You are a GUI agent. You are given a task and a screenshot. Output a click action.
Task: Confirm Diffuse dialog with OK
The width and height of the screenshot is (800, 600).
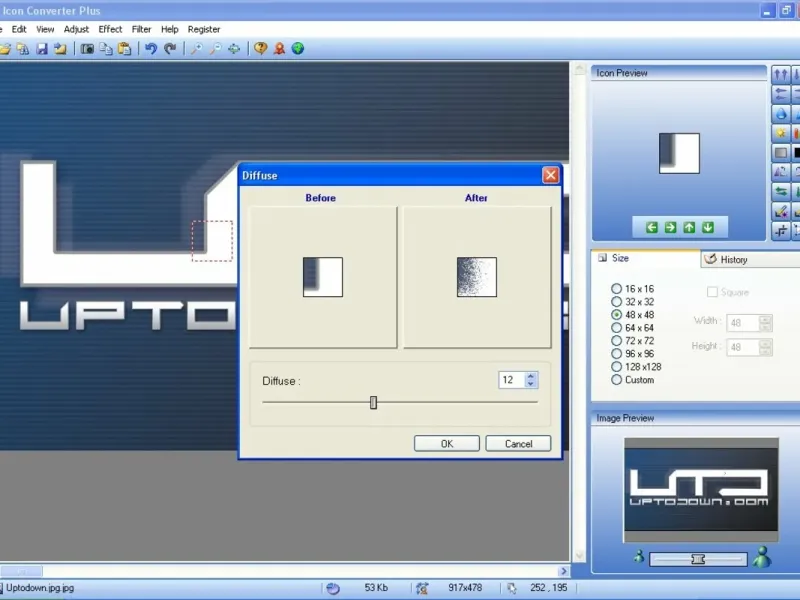pyautogui.click(x=446, y=444)
